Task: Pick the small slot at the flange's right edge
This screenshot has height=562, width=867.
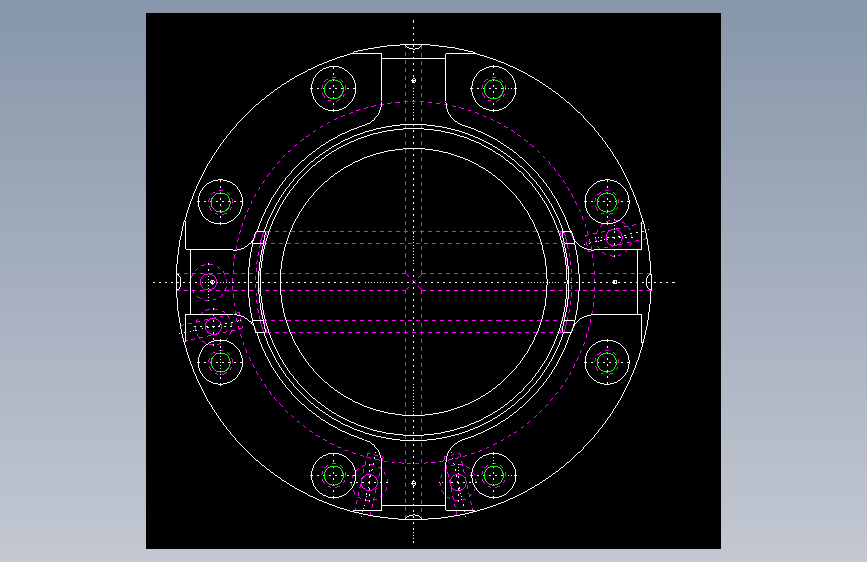Action: coord(649,282)
